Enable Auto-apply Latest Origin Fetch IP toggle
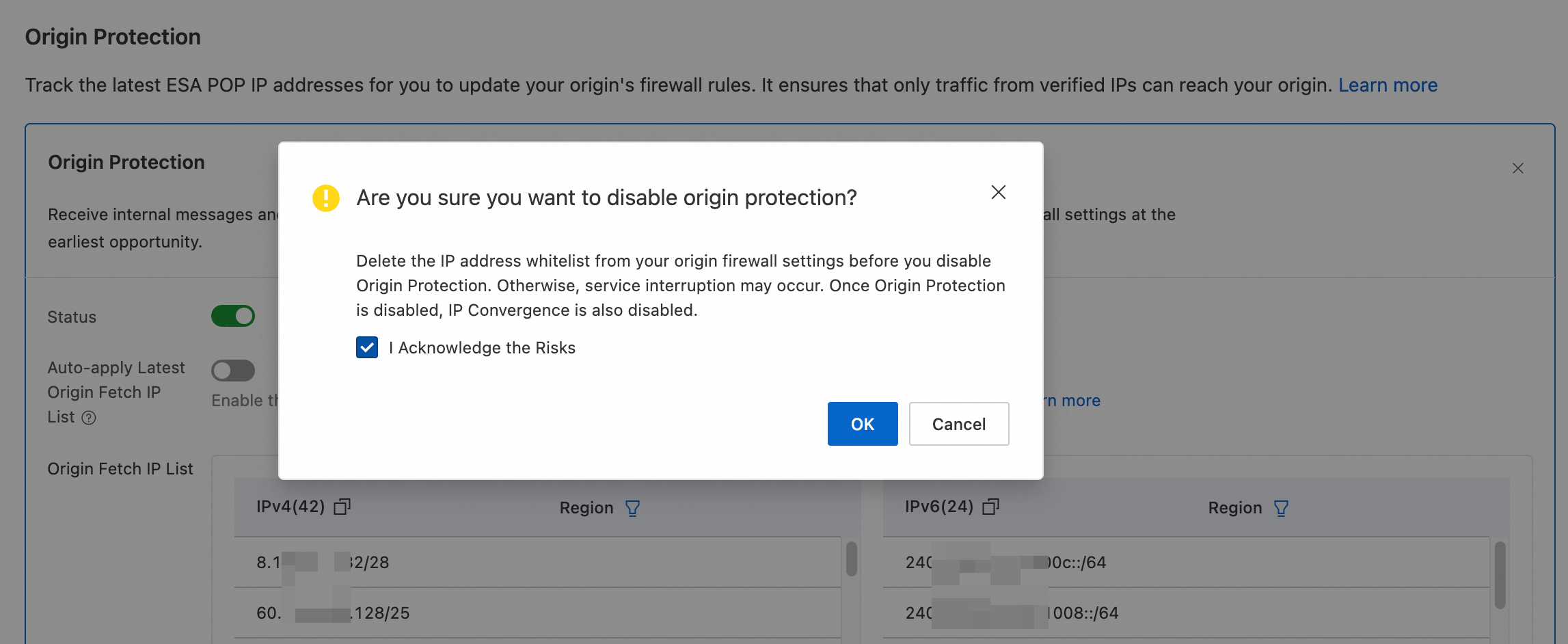 point(233,371)
